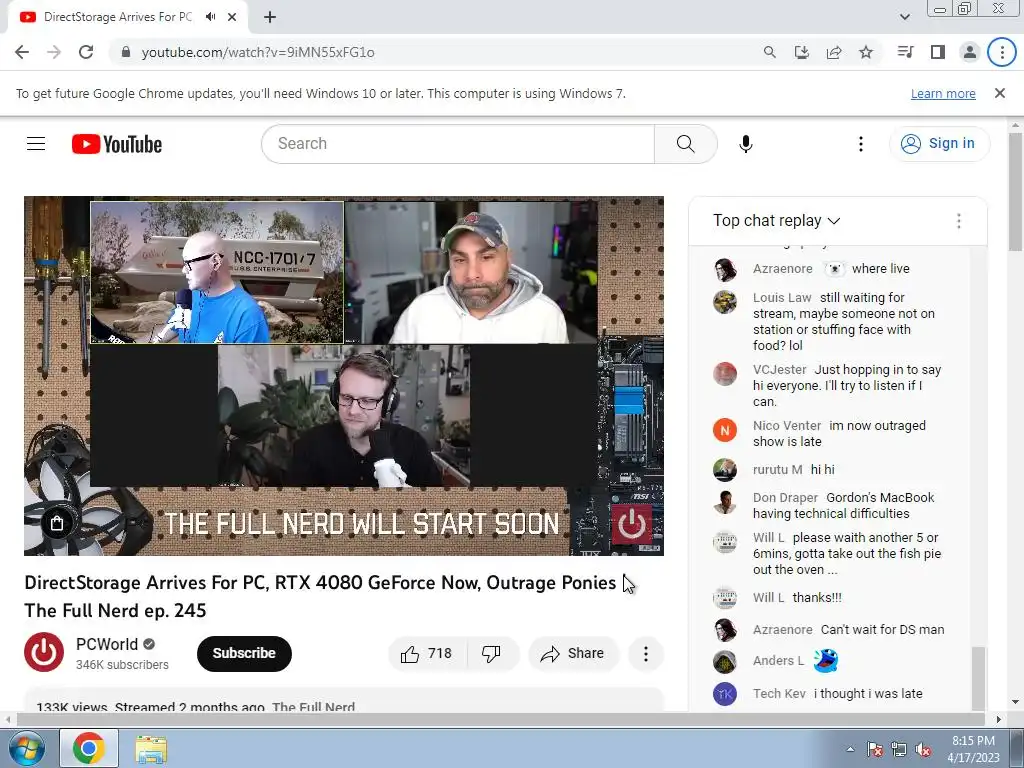Click Tech Kev's 'i thought i was late'

tap(868, 694)
